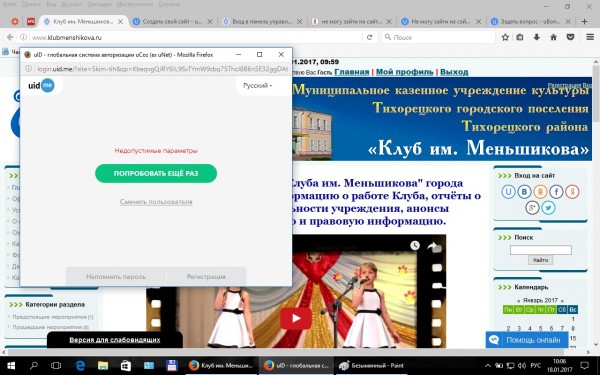Open Firefox hamburger menu
The image size is (600, 375).
(x=590, y=37)
